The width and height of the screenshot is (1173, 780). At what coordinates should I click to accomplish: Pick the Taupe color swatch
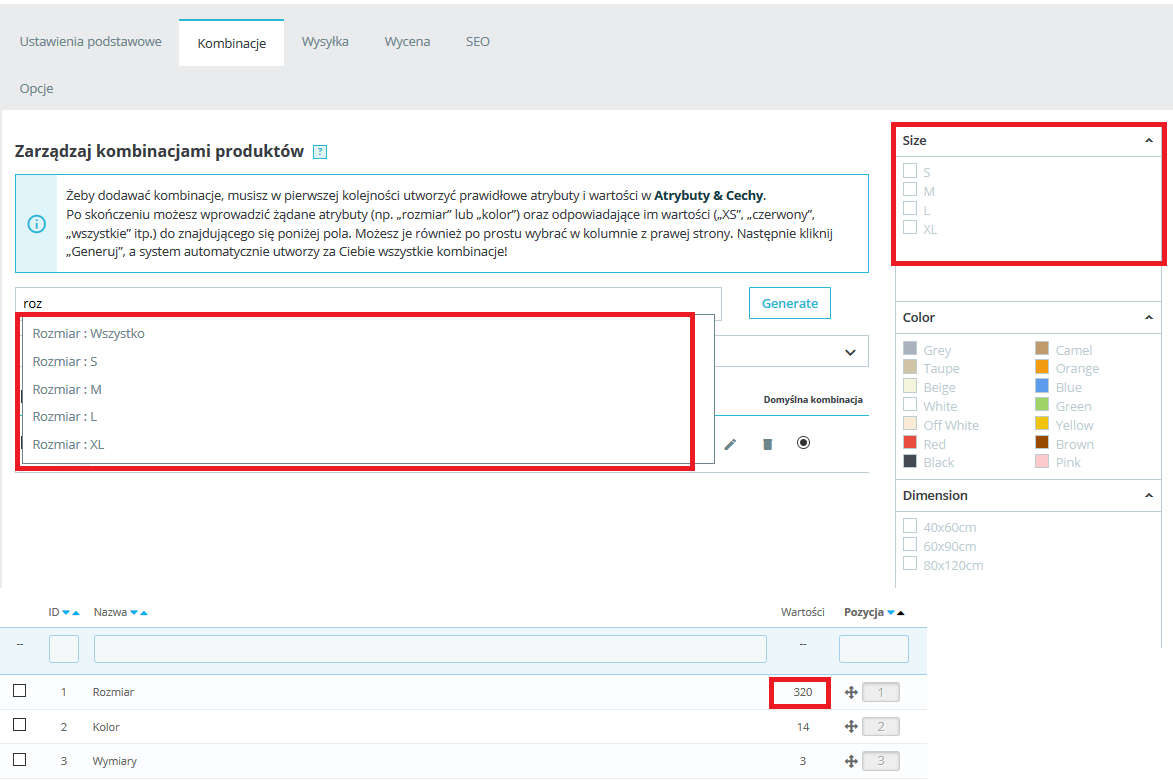pyautogui.click(x=910, y=366)
